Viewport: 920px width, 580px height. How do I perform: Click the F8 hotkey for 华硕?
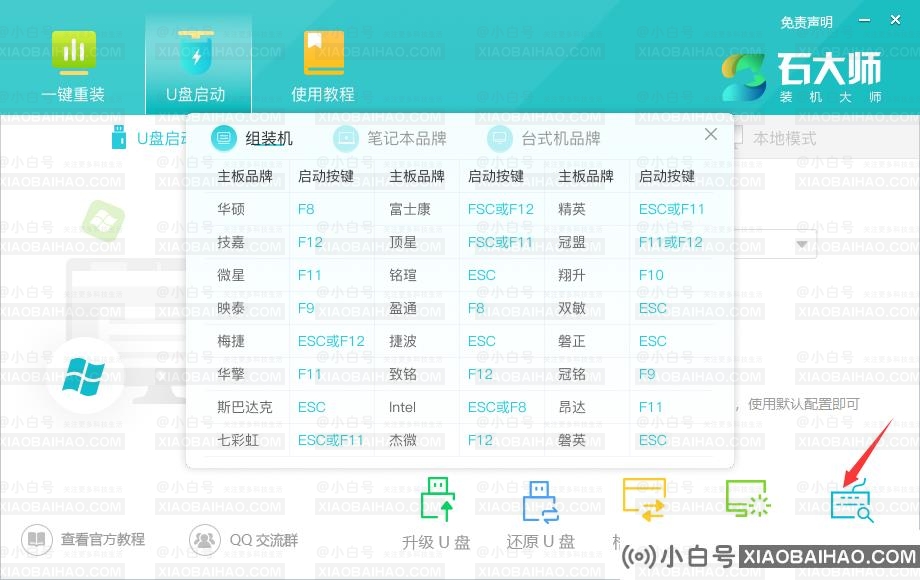coord(306,209)
